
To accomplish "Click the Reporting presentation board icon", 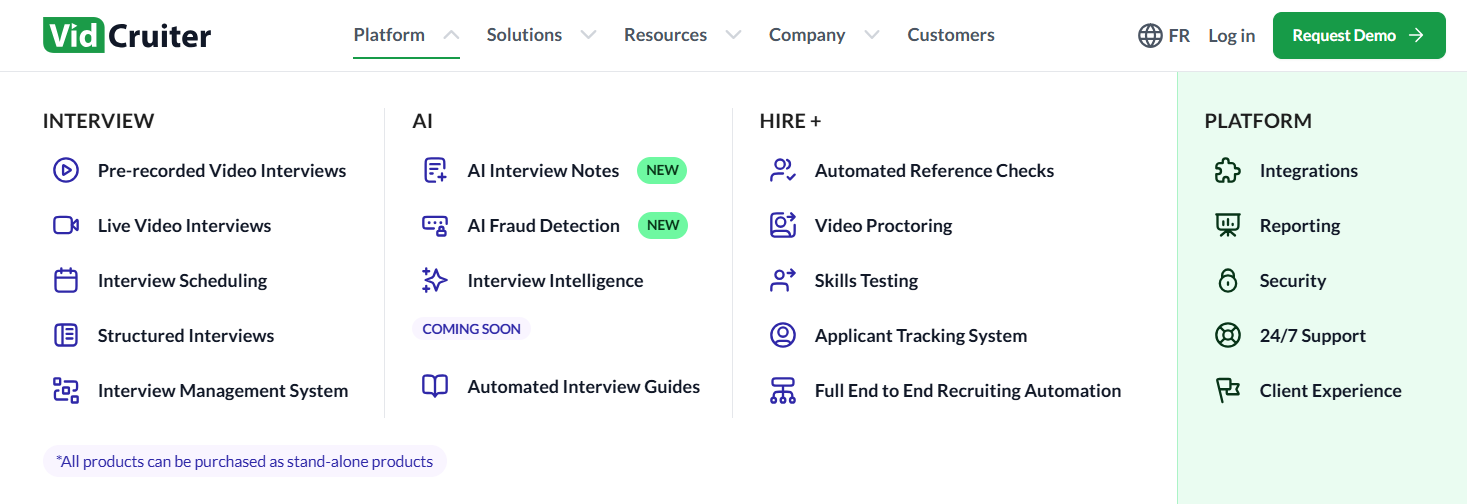I will 1227,226.
